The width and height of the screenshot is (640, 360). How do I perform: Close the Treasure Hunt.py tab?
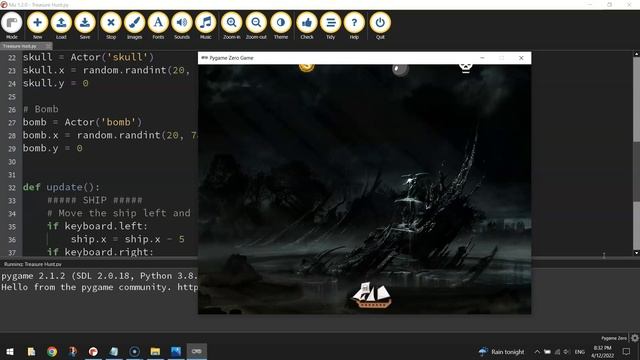(49, 46)
